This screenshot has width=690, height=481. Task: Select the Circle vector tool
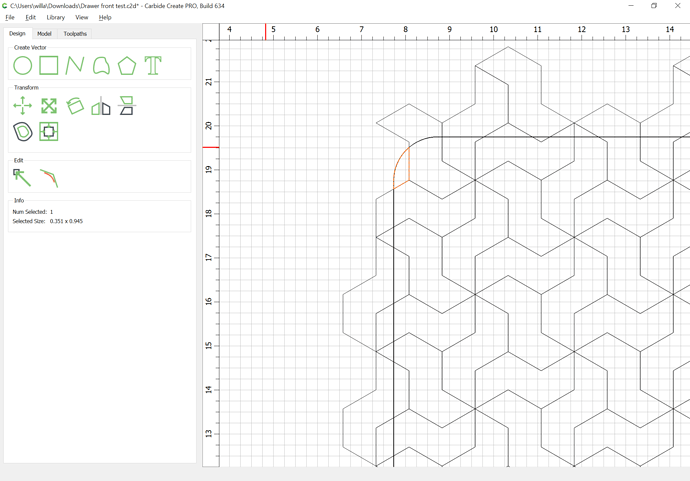(22, 66)
